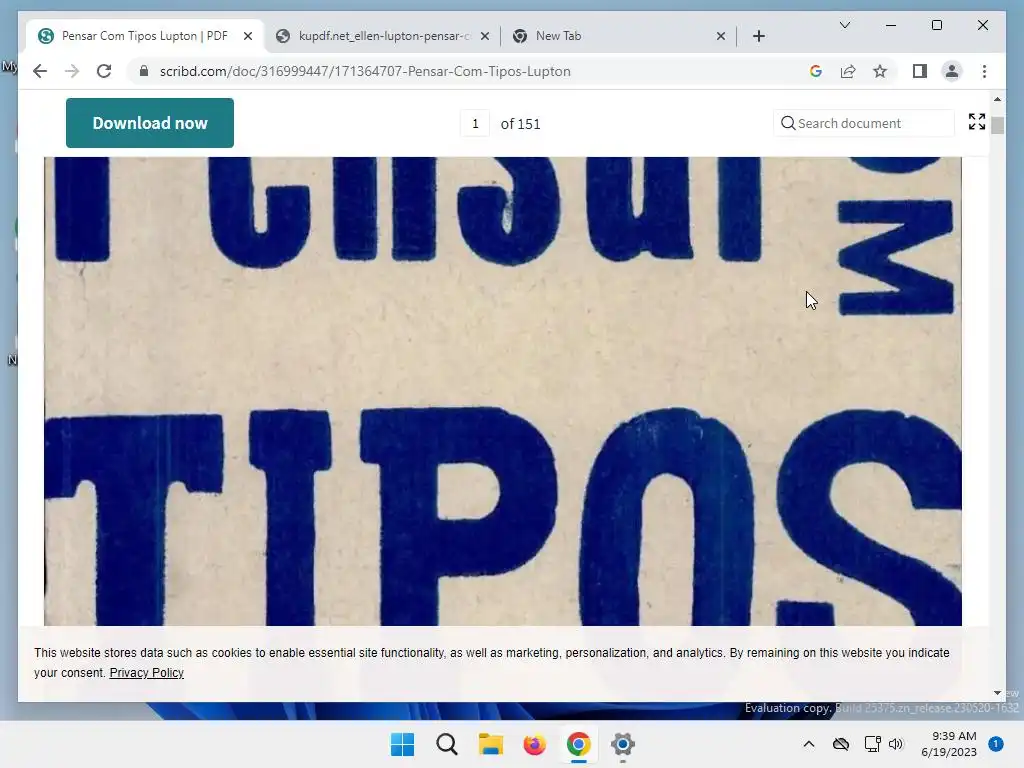Share this page via share icon

848,71
